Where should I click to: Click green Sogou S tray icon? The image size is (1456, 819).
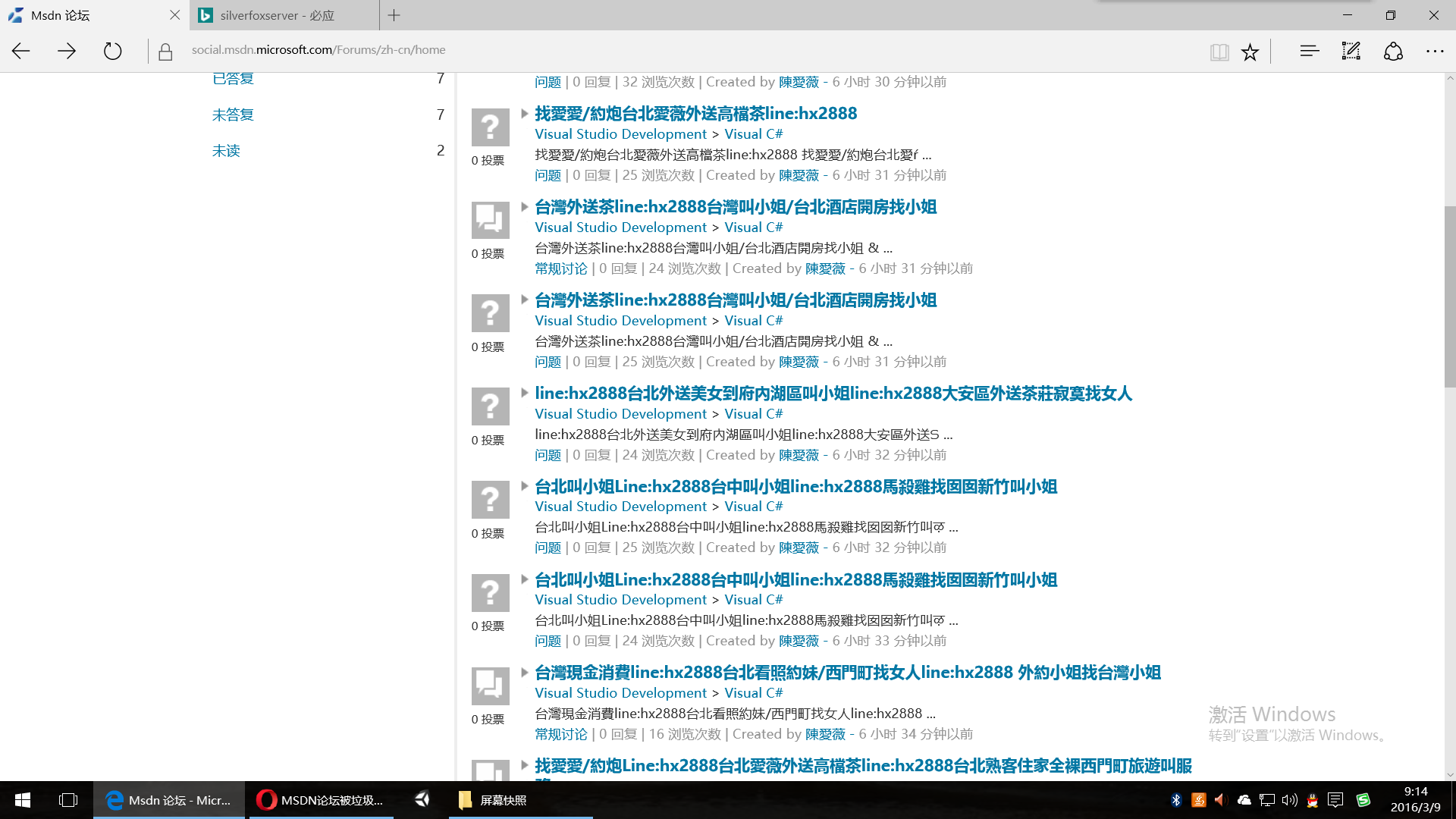click(1363, 800)
